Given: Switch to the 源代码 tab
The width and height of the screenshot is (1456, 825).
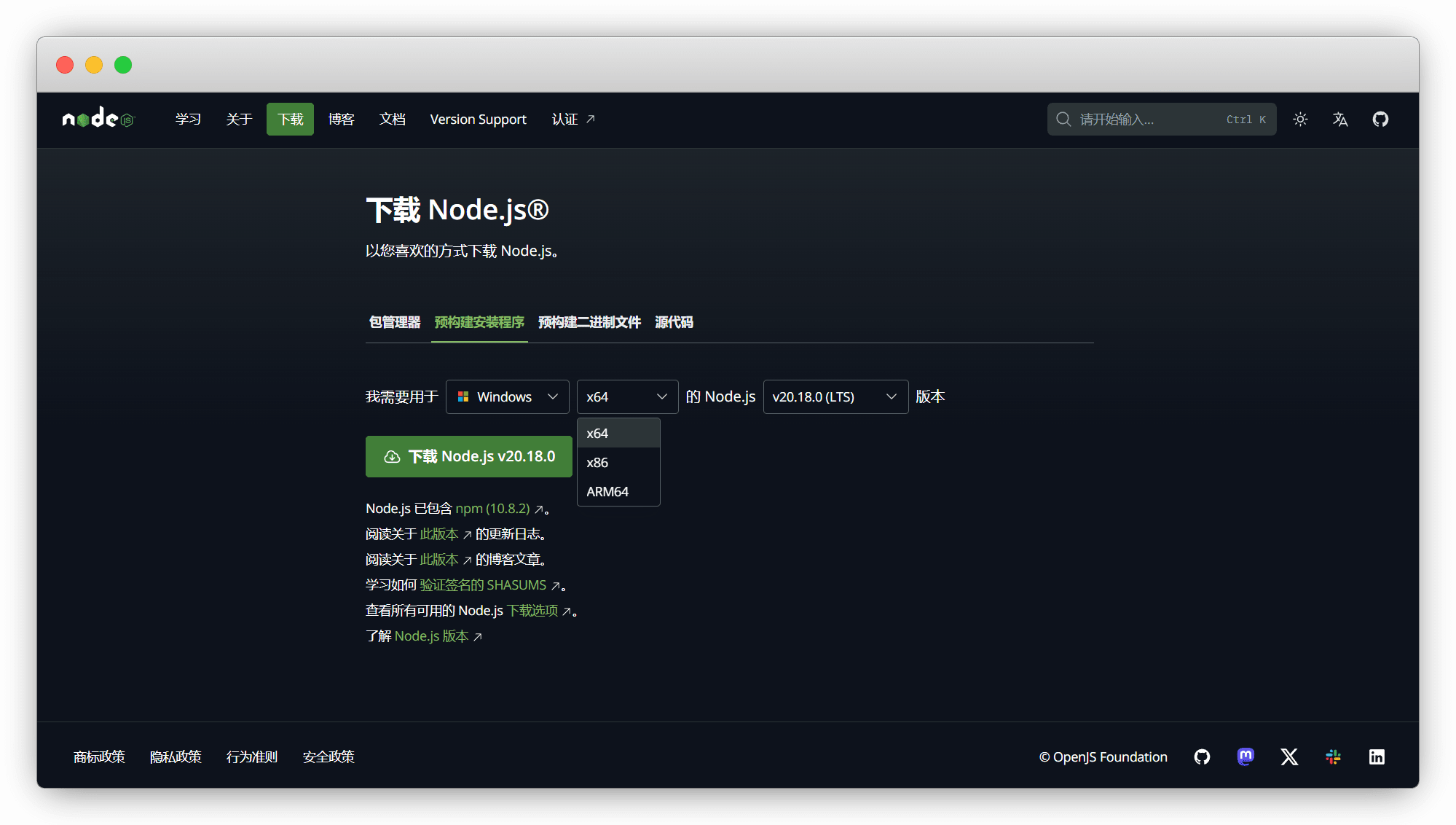Looking at the screenshot, I should tap(674, 322).
